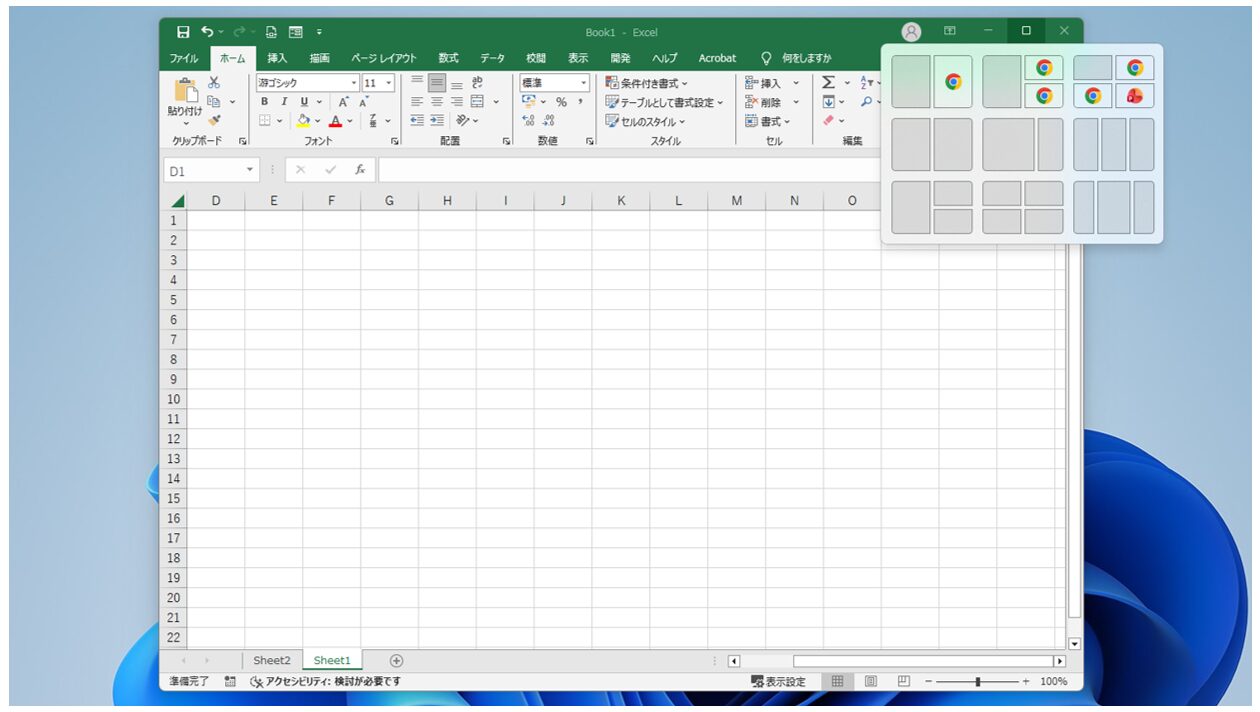Switch to Page Layout view in status bar
This screenshot has height=712, width=1260.
coord(870,681)
